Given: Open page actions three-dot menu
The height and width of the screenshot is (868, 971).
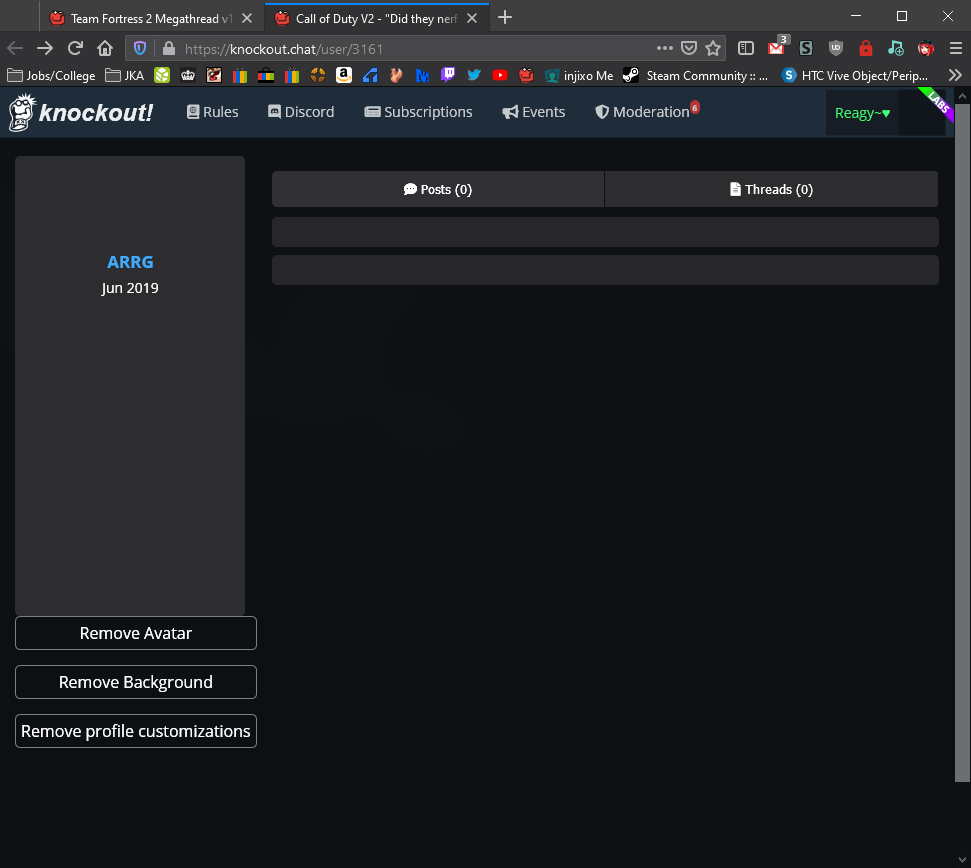Looking at the screenshot, I should pos(664,48).
